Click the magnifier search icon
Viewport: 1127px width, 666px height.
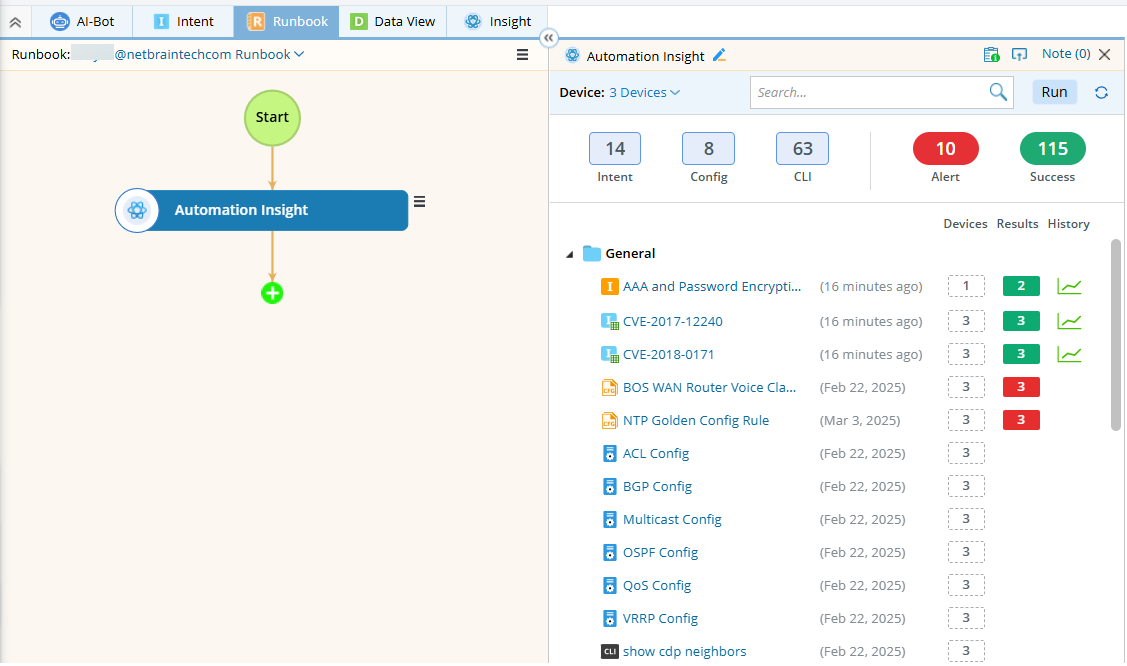pos(997,92)
